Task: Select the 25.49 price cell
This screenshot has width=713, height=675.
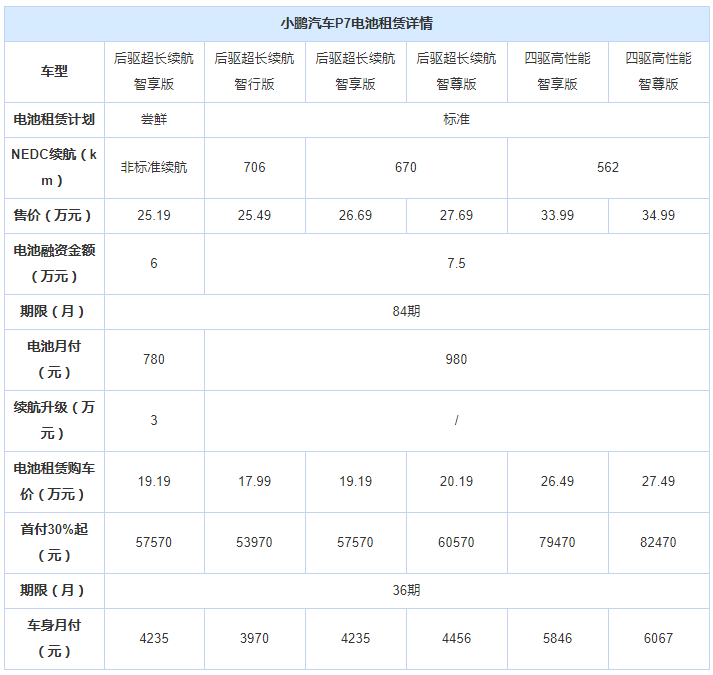Action: click(x=254, y=215)
